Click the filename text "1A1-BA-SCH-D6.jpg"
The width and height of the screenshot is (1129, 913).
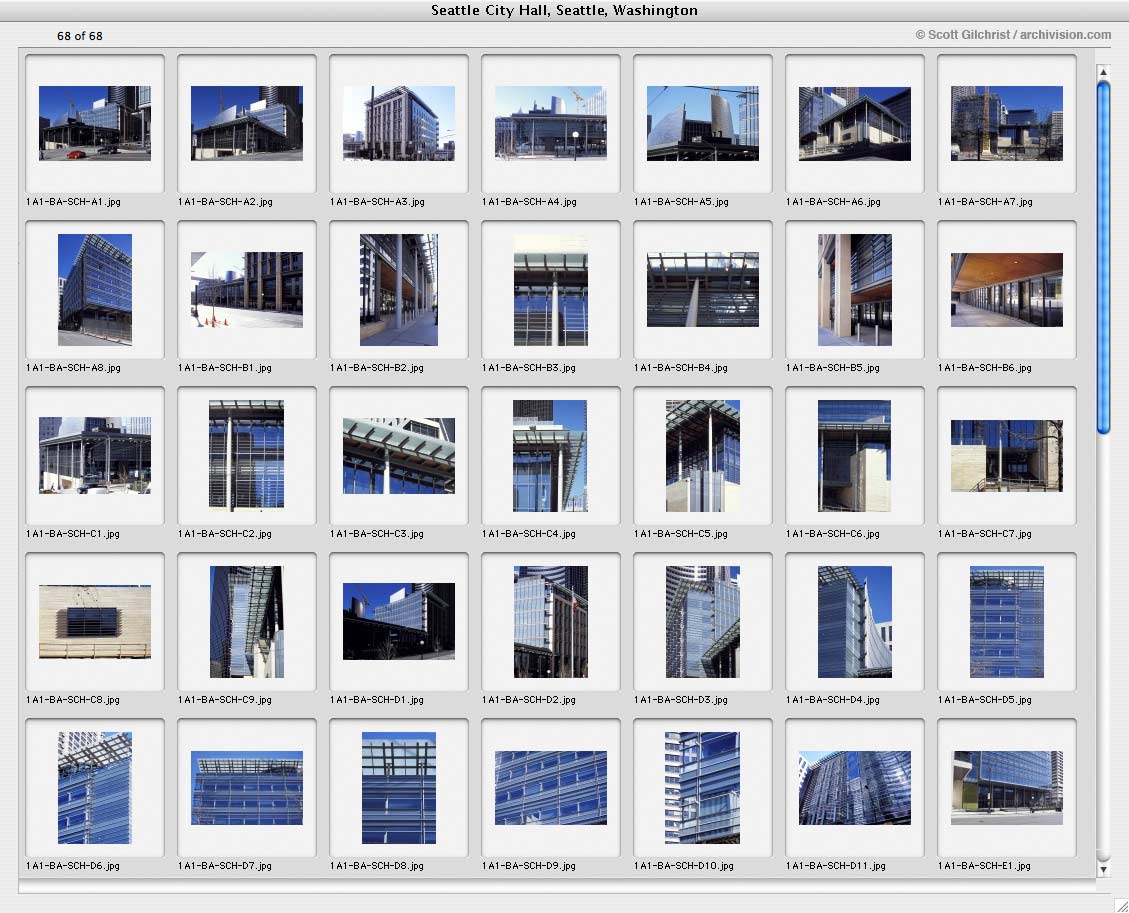pyautogui.click(x=73, y=866)
